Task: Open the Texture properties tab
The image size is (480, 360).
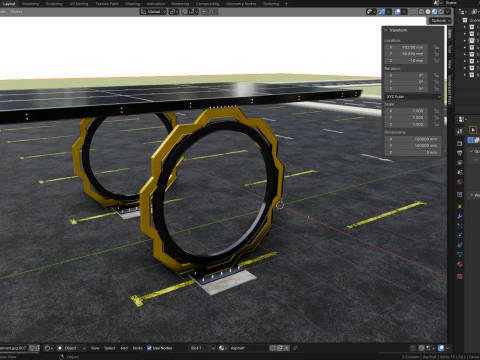Action: [460, 276]
